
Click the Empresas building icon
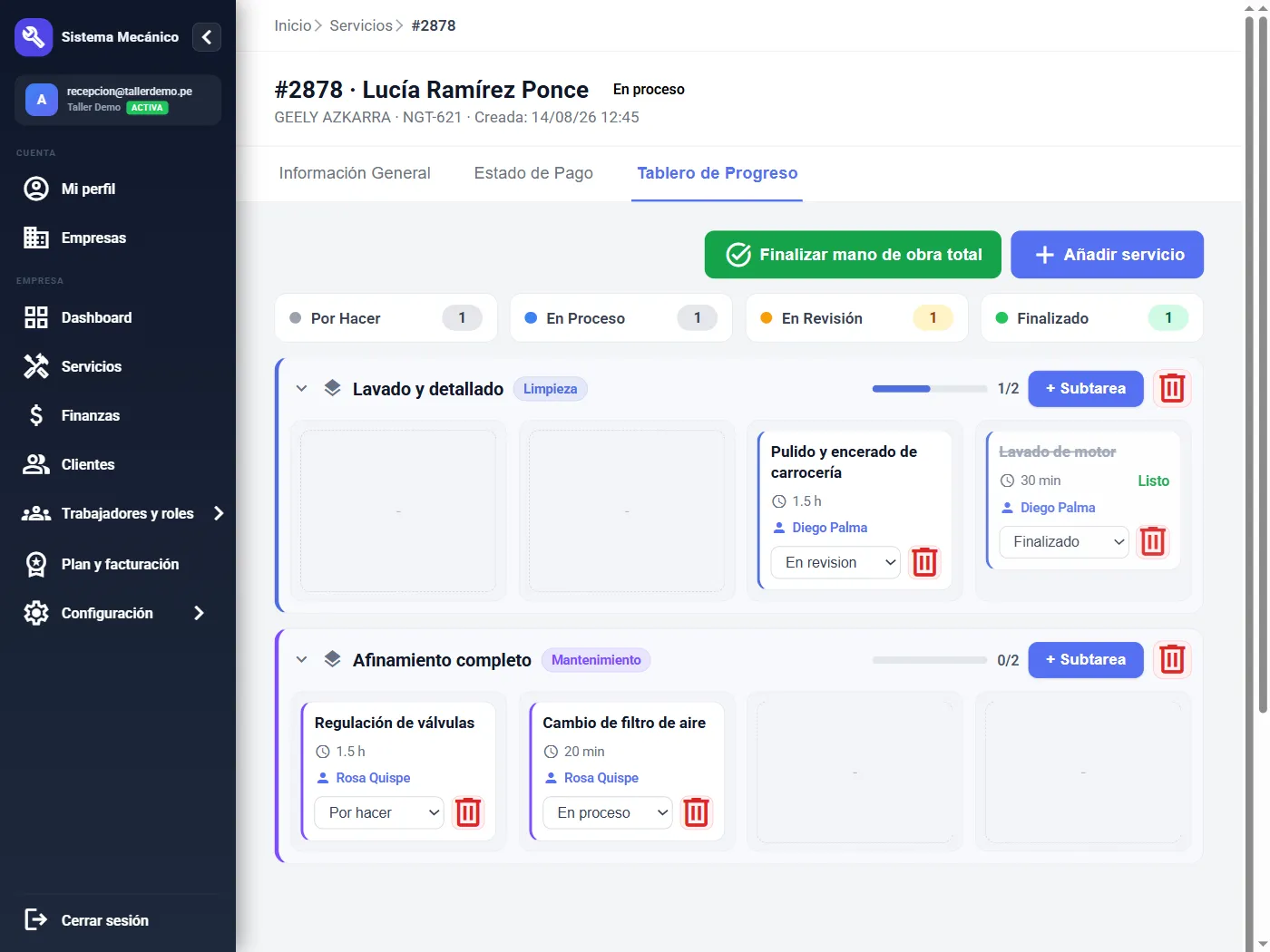coord(36,238)
